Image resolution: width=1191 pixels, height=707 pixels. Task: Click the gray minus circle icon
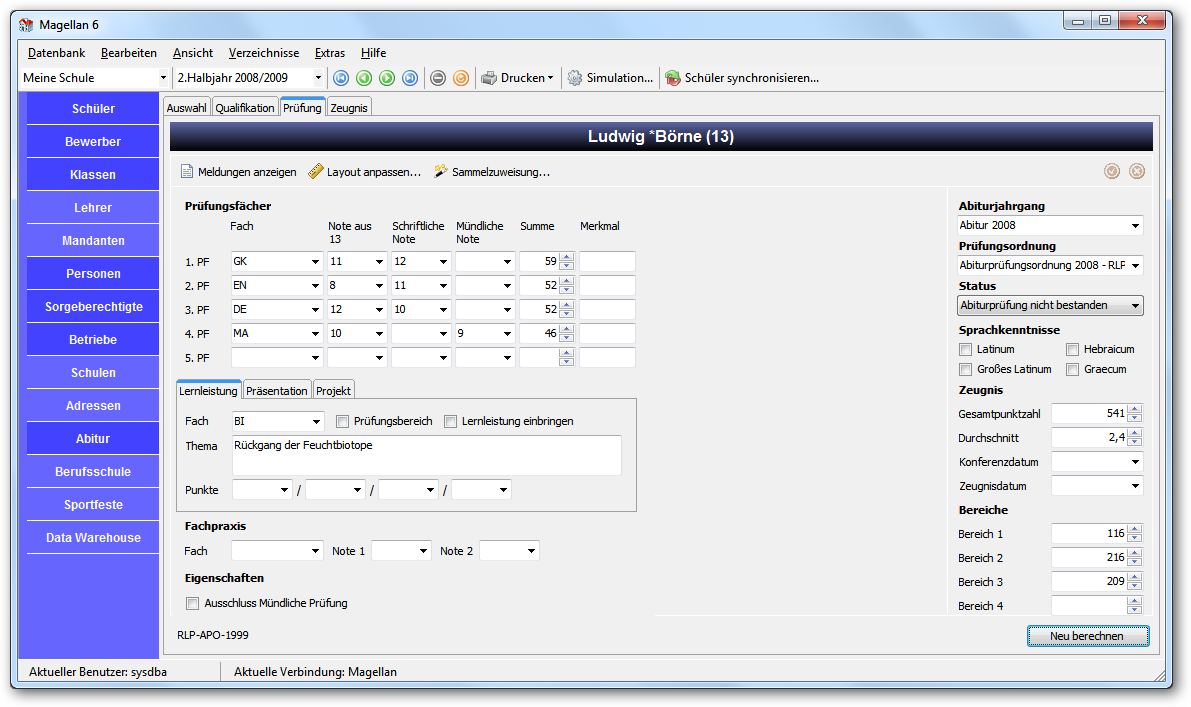[x=438, y=78]
